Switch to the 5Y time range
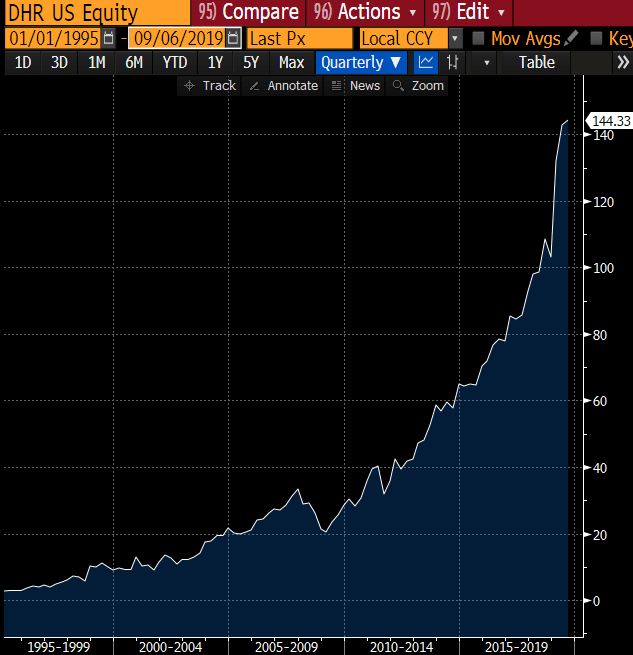The image size is (633, 655). [251, 62]
